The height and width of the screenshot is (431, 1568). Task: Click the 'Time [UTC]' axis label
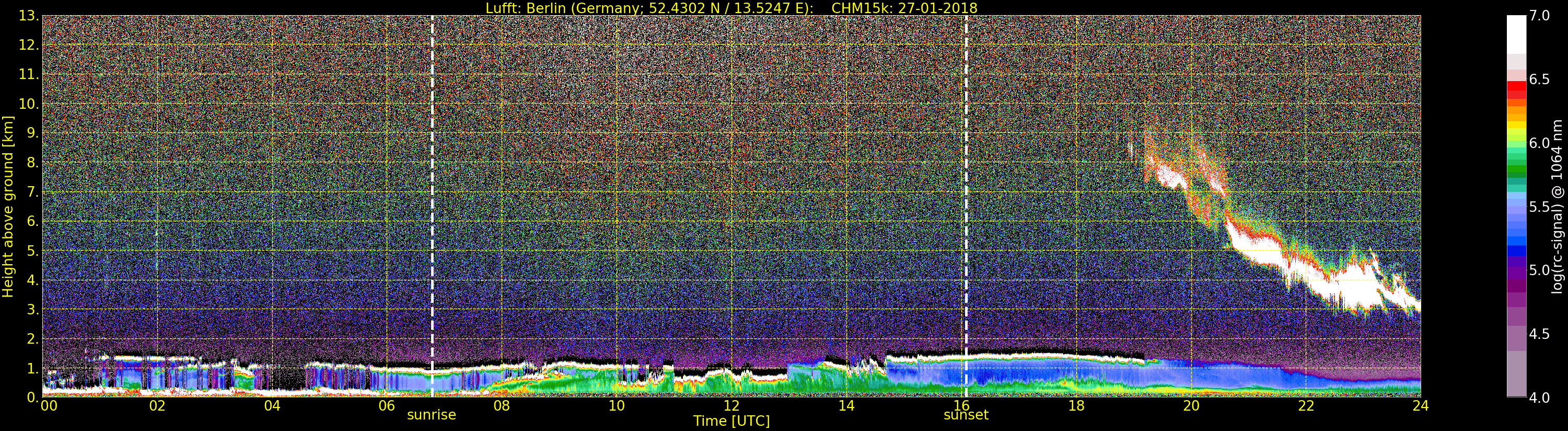click(x=731, y=421)
